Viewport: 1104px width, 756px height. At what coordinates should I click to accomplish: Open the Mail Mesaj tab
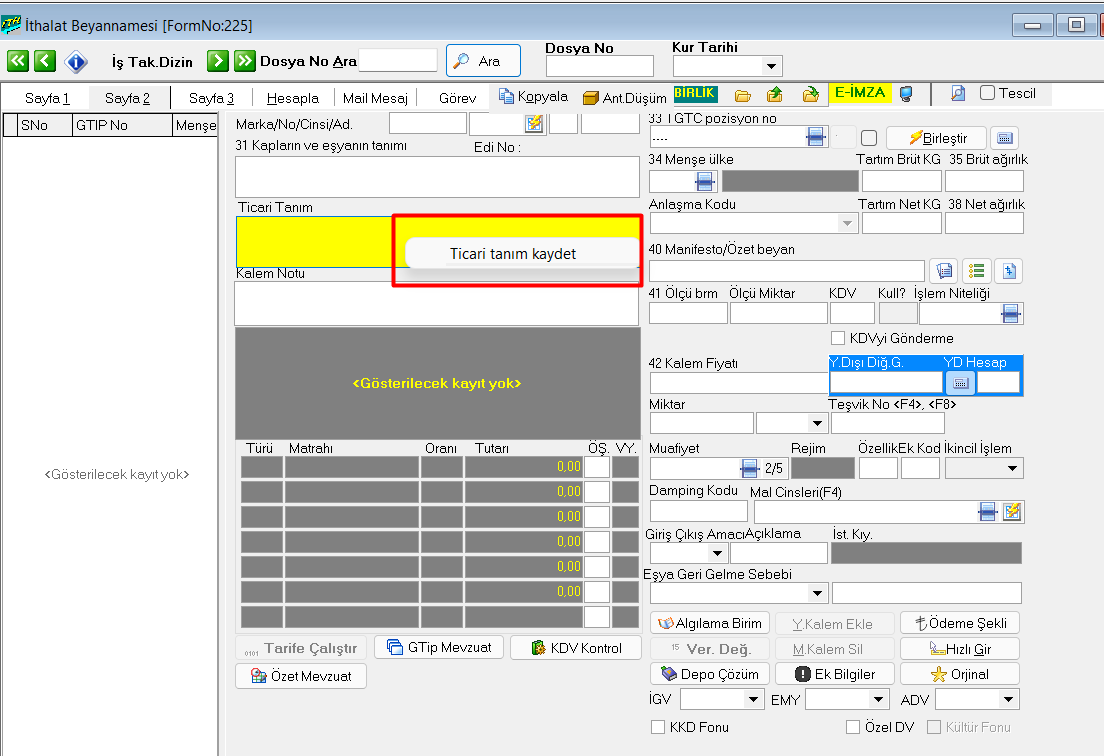point(375,98)
